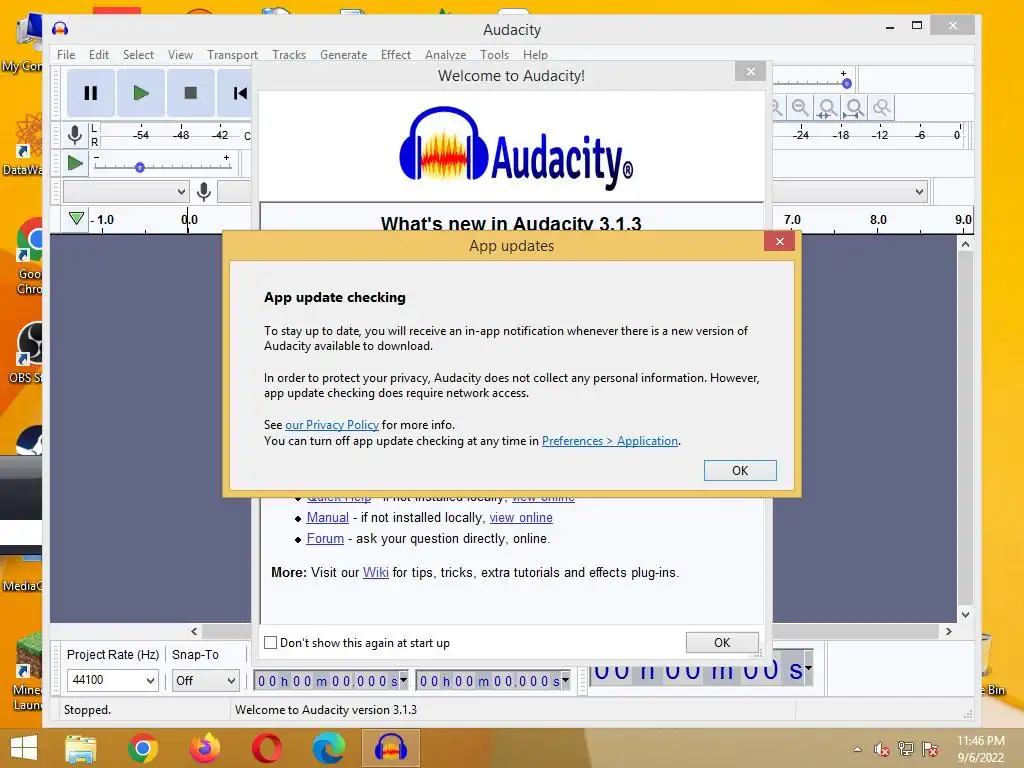Click the Fit Project to Width icon

[854, 107]
